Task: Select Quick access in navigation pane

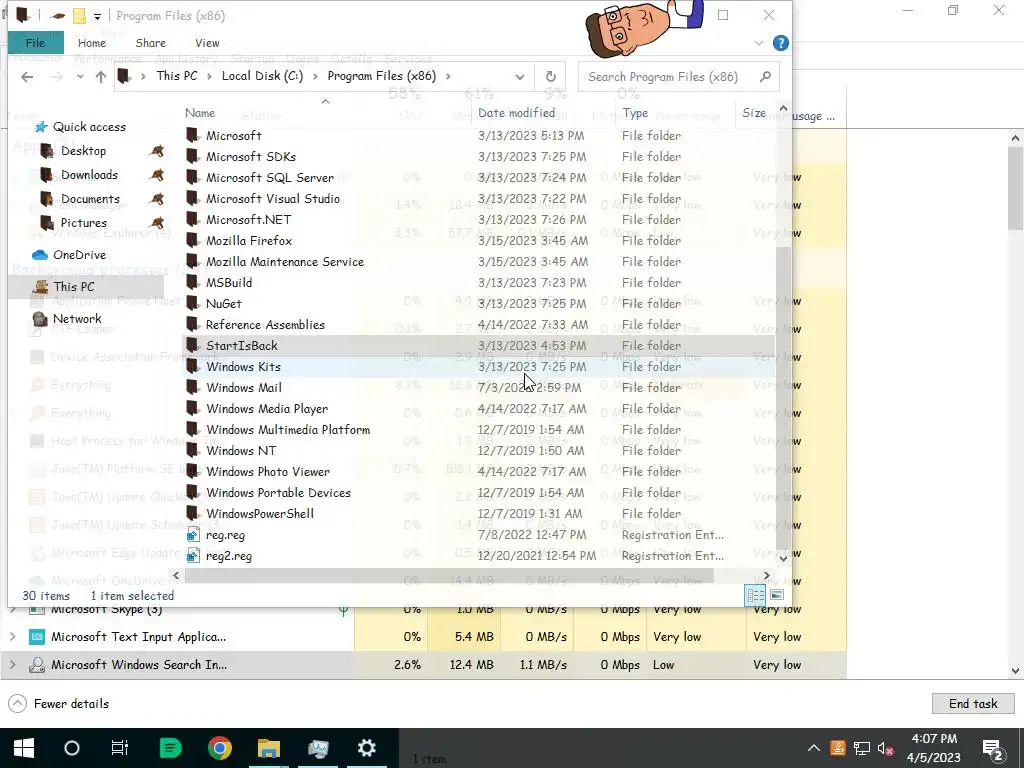Action: click(89, 127)
